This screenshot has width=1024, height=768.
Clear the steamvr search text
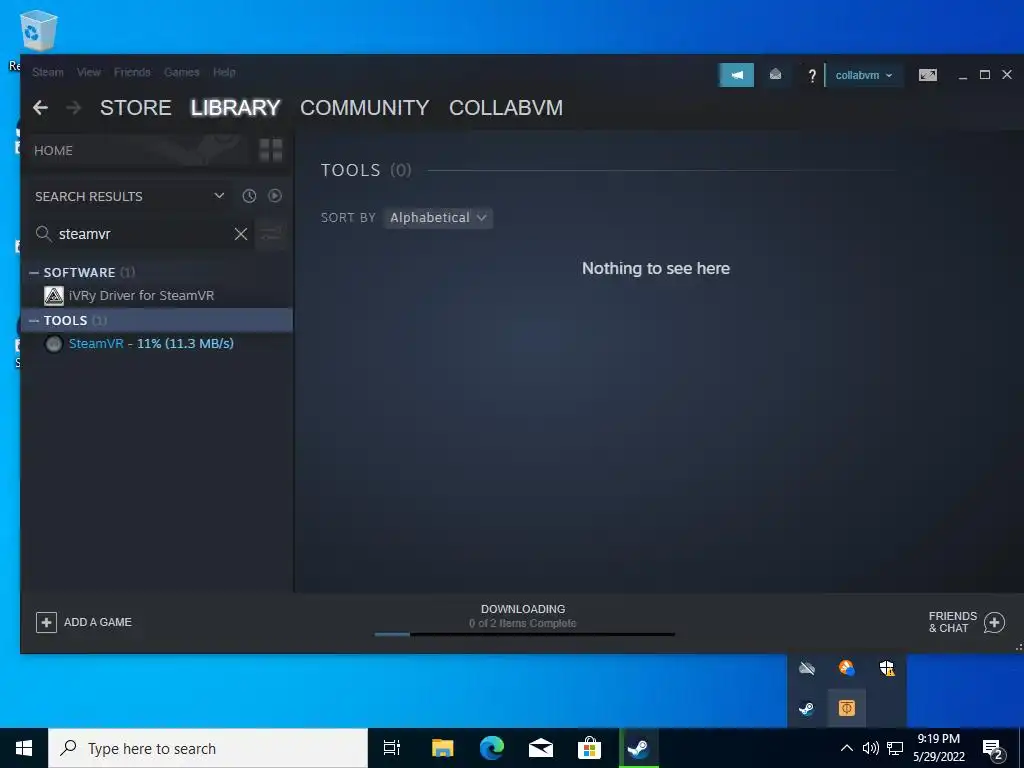coord(241,234)
